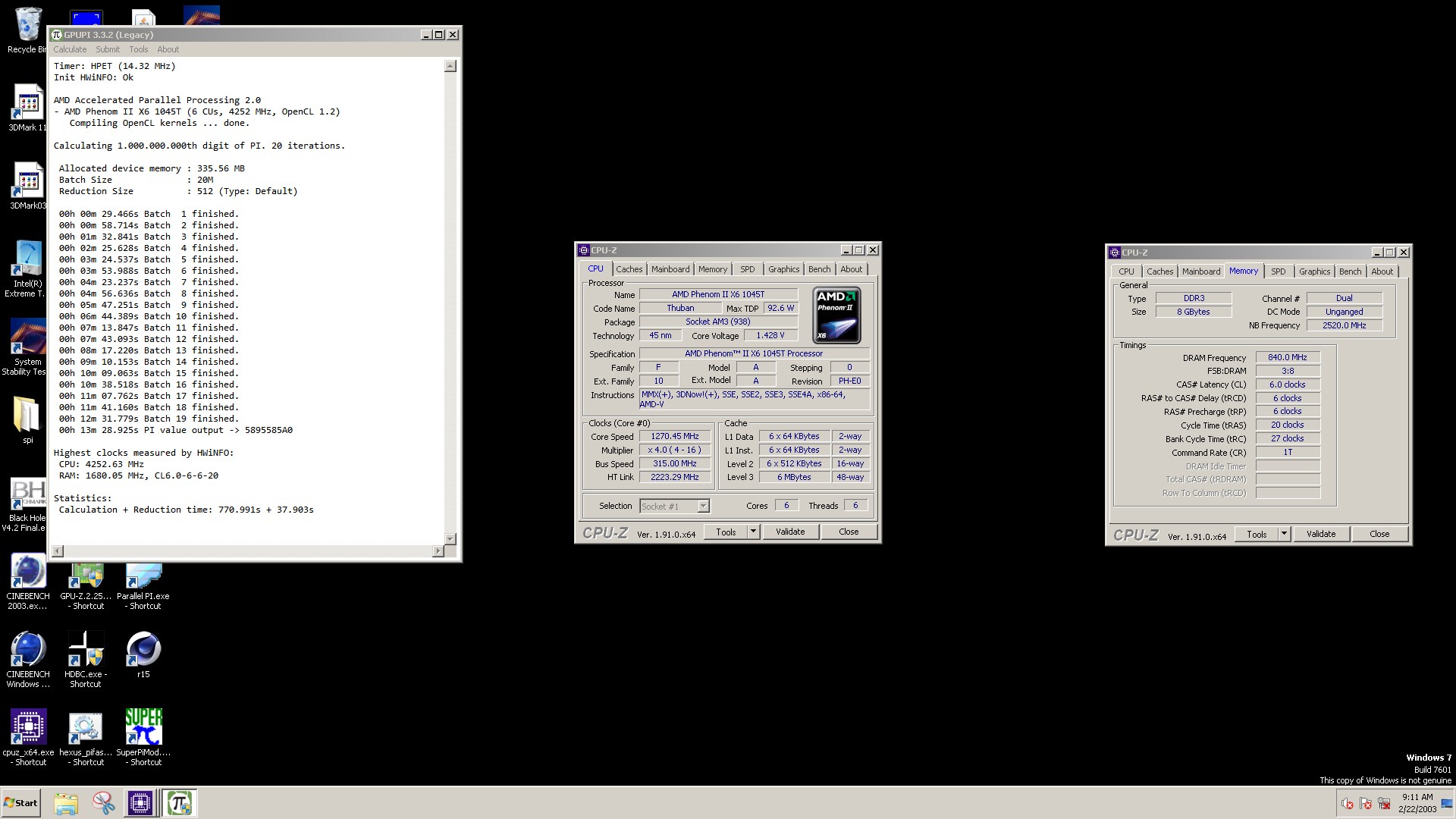
Task: Open About tab in left CPU-Z window
Action: tap(851, 269)
